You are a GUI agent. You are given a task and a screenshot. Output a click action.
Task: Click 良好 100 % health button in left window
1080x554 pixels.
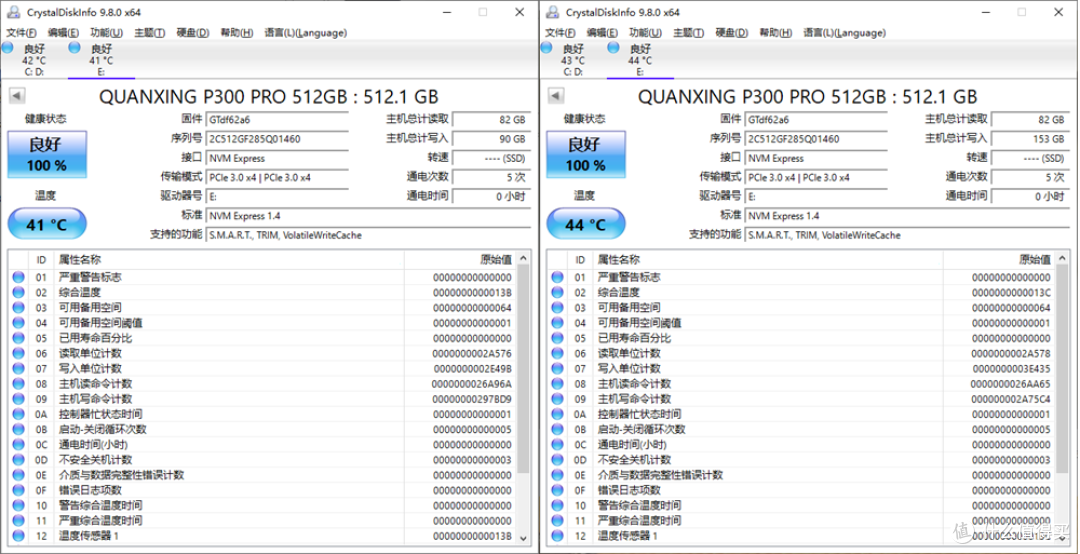coord(47,154)
